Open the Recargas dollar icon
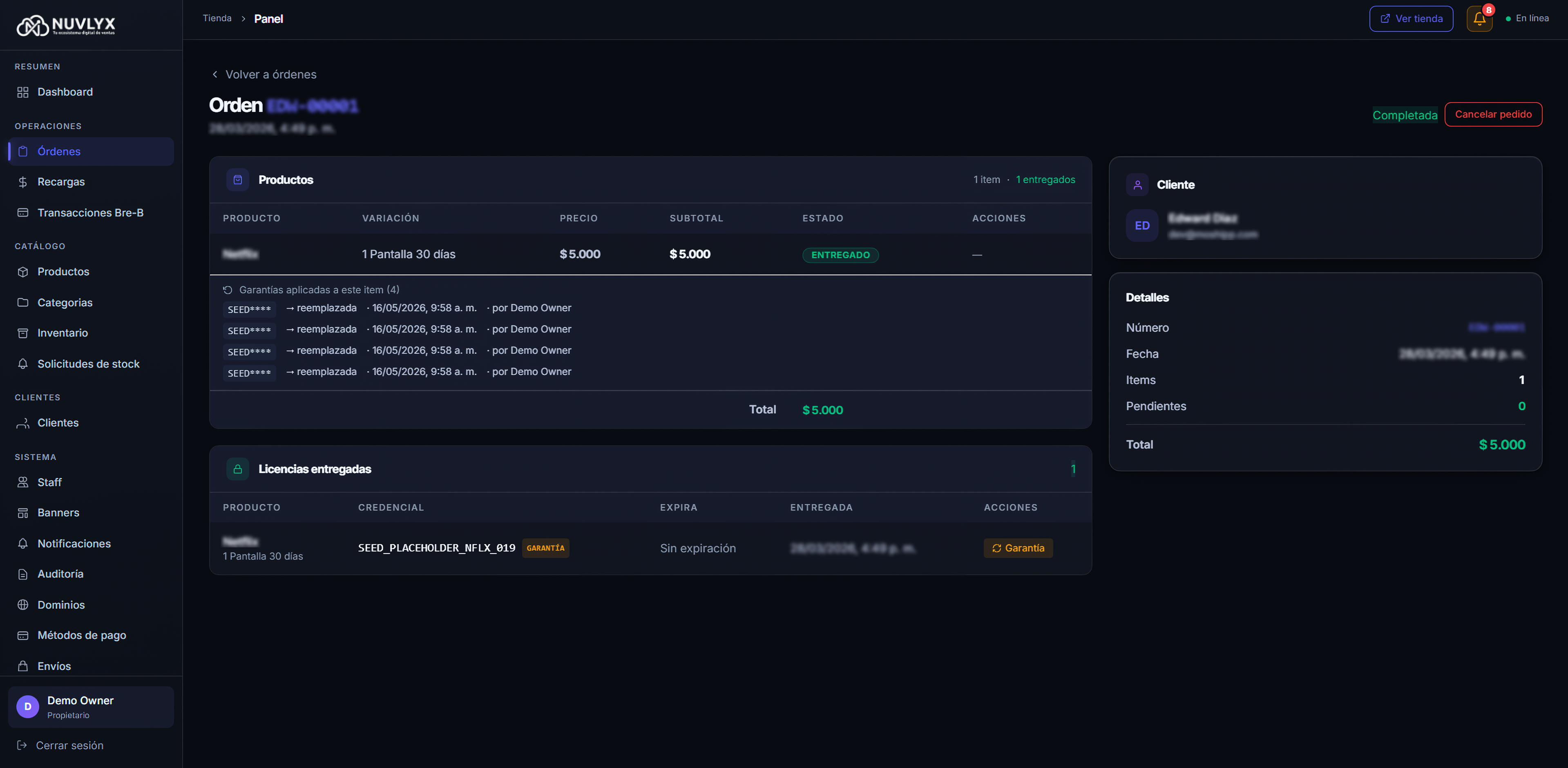 [22, 182]
